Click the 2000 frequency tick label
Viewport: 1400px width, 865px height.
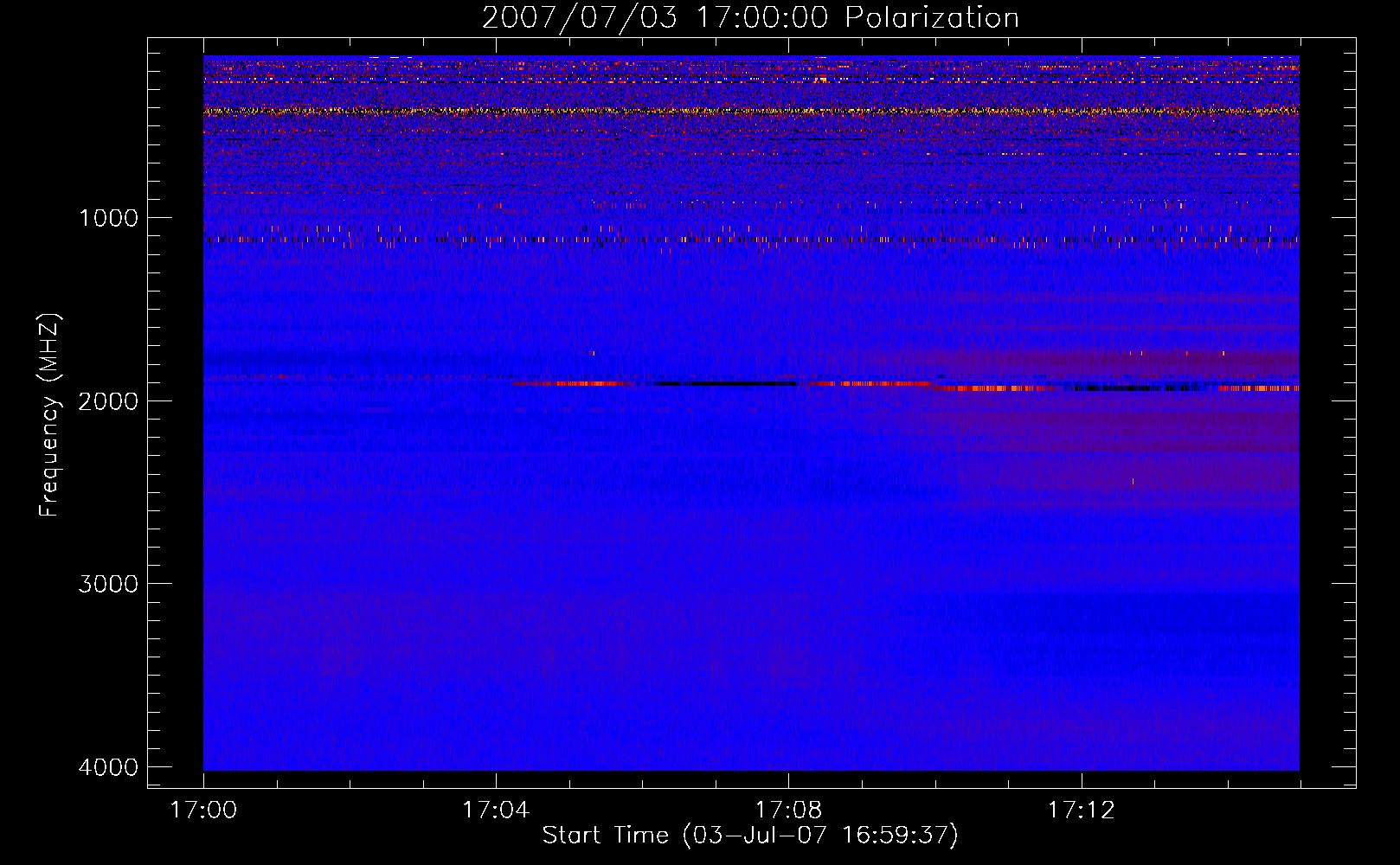[108, 400]
